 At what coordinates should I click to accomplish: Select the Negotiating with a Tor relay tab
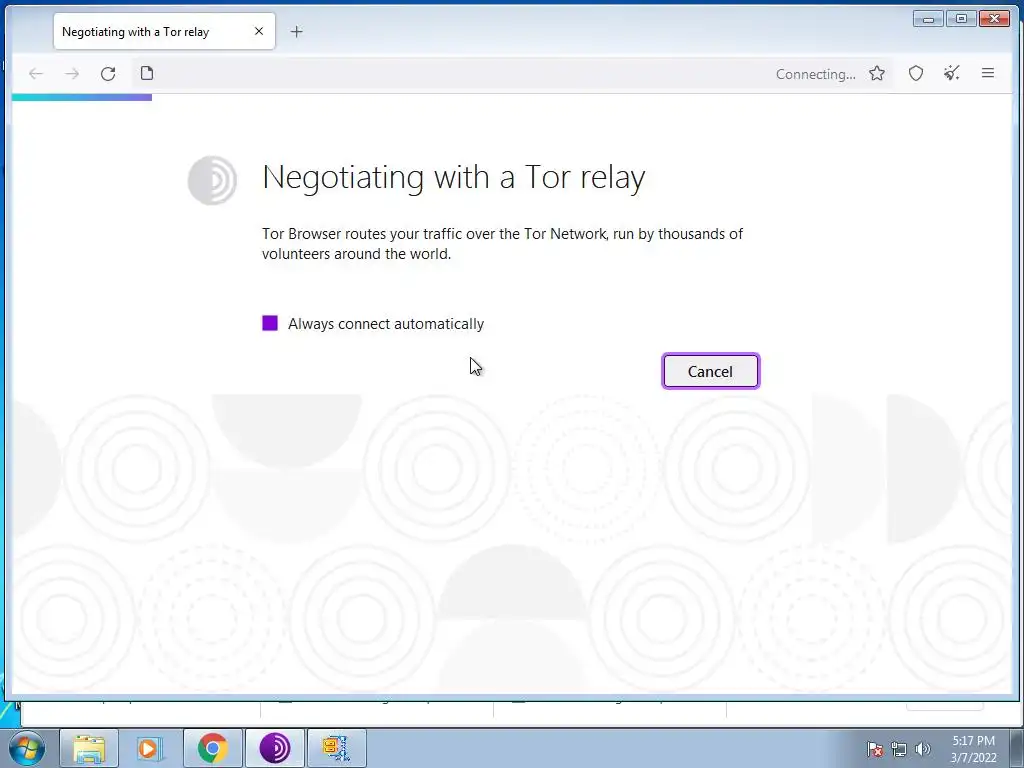(x=165, y=31)
